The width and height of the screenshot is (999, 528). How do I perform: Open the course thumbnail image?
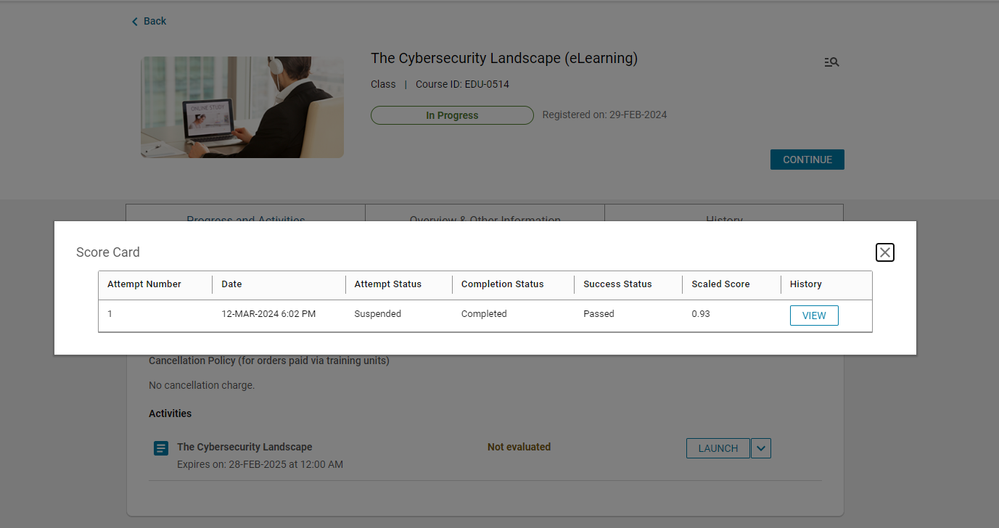pos(242,107)
